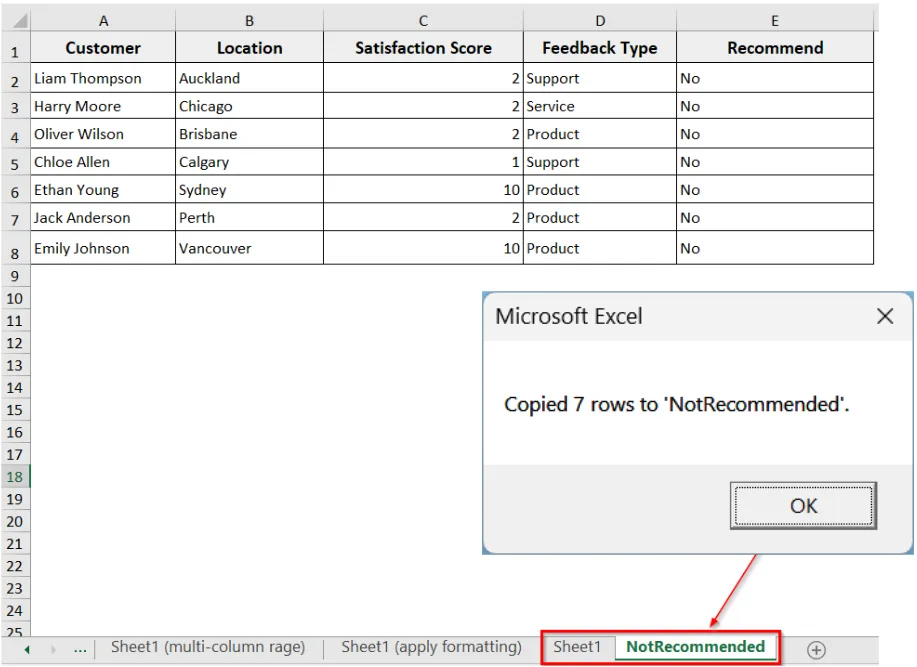This screenshot has height=667, width=917.
Task: Select the Emily Johnson cell
Action: pos(103,248)
